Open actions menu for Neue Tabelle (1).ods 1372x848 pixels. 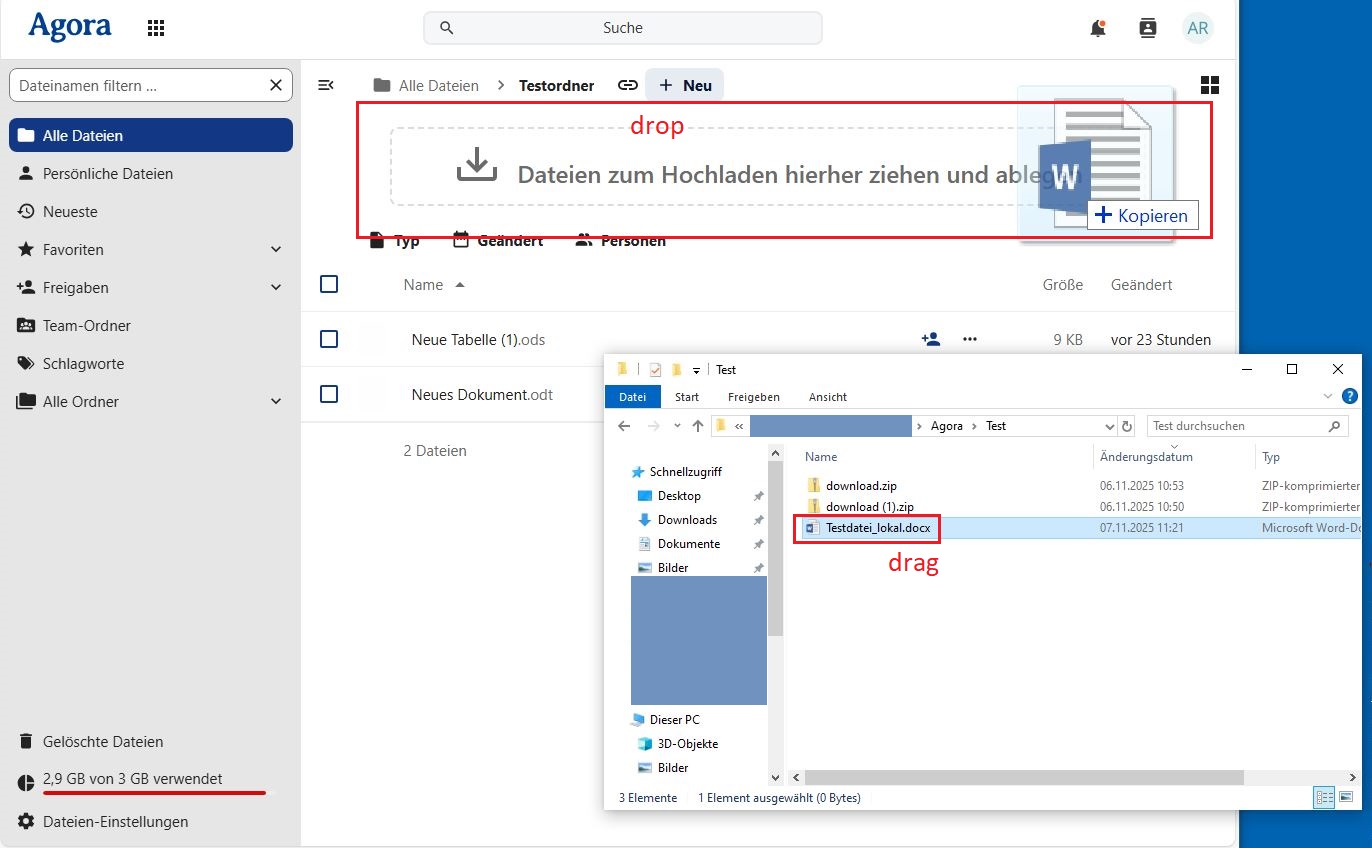click(x=969, y=339)
